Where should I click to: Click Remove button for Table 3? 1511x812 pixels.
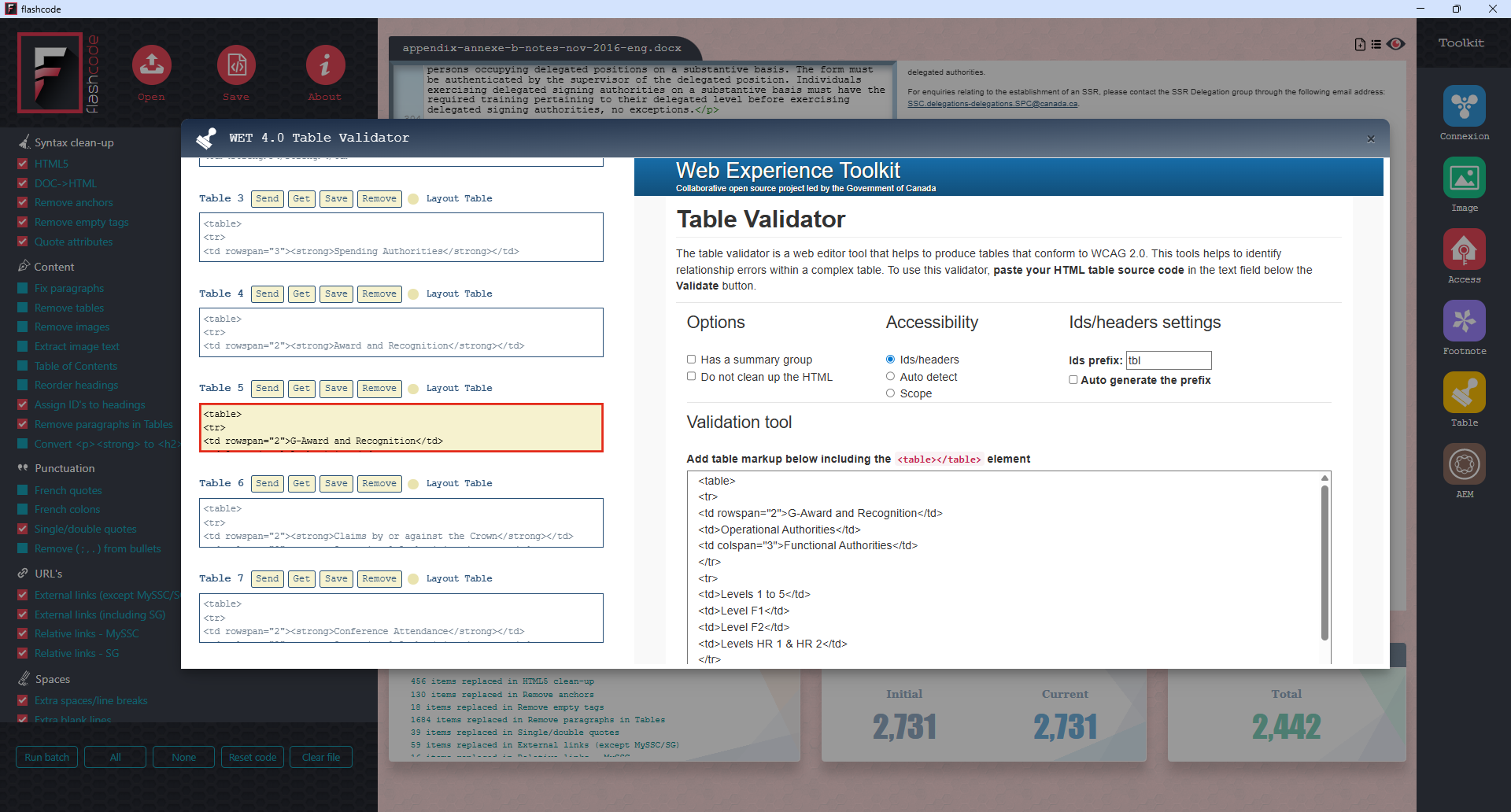(379, 199)
